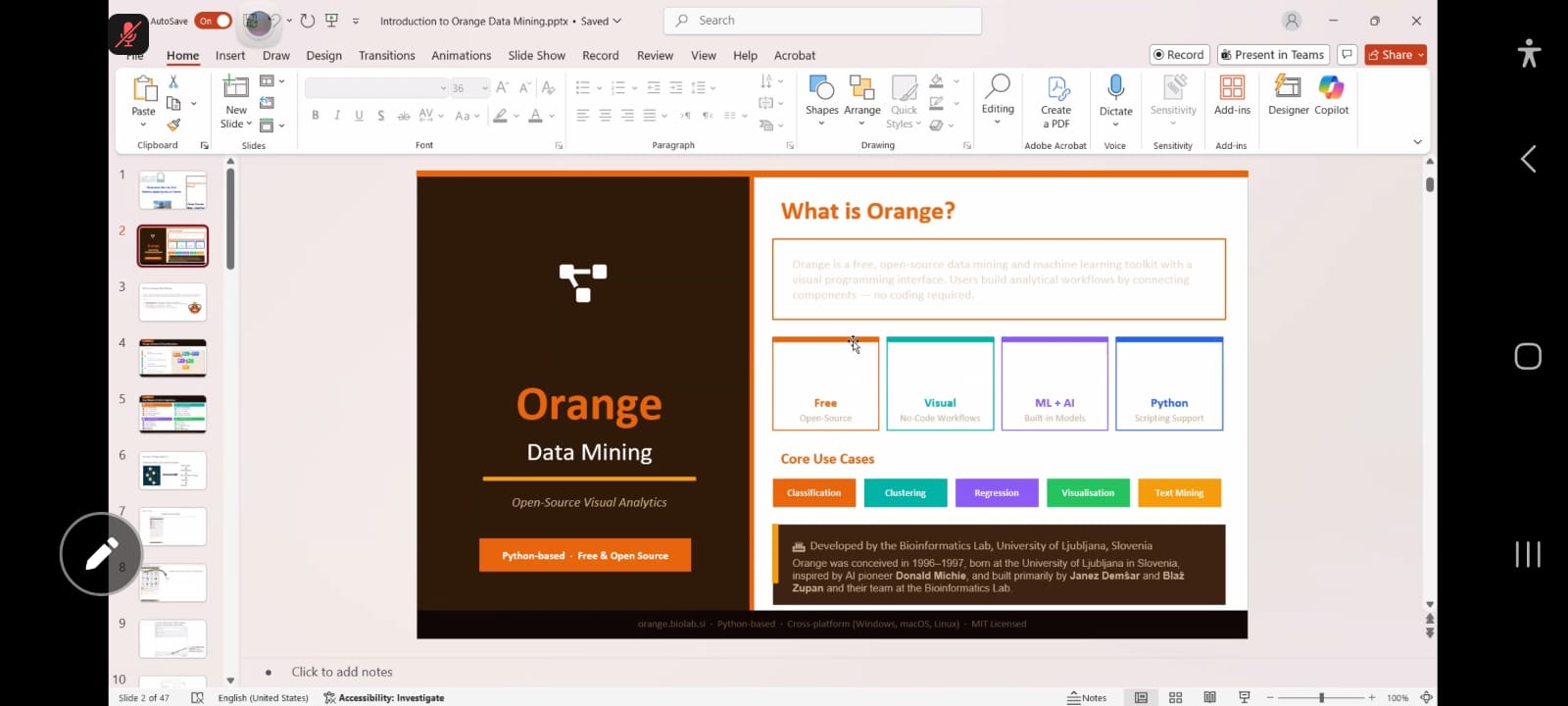Screen dimensions: 1568x706
Task: Toggle the Notes pane in status bar
Action: tap(1087, 697)
